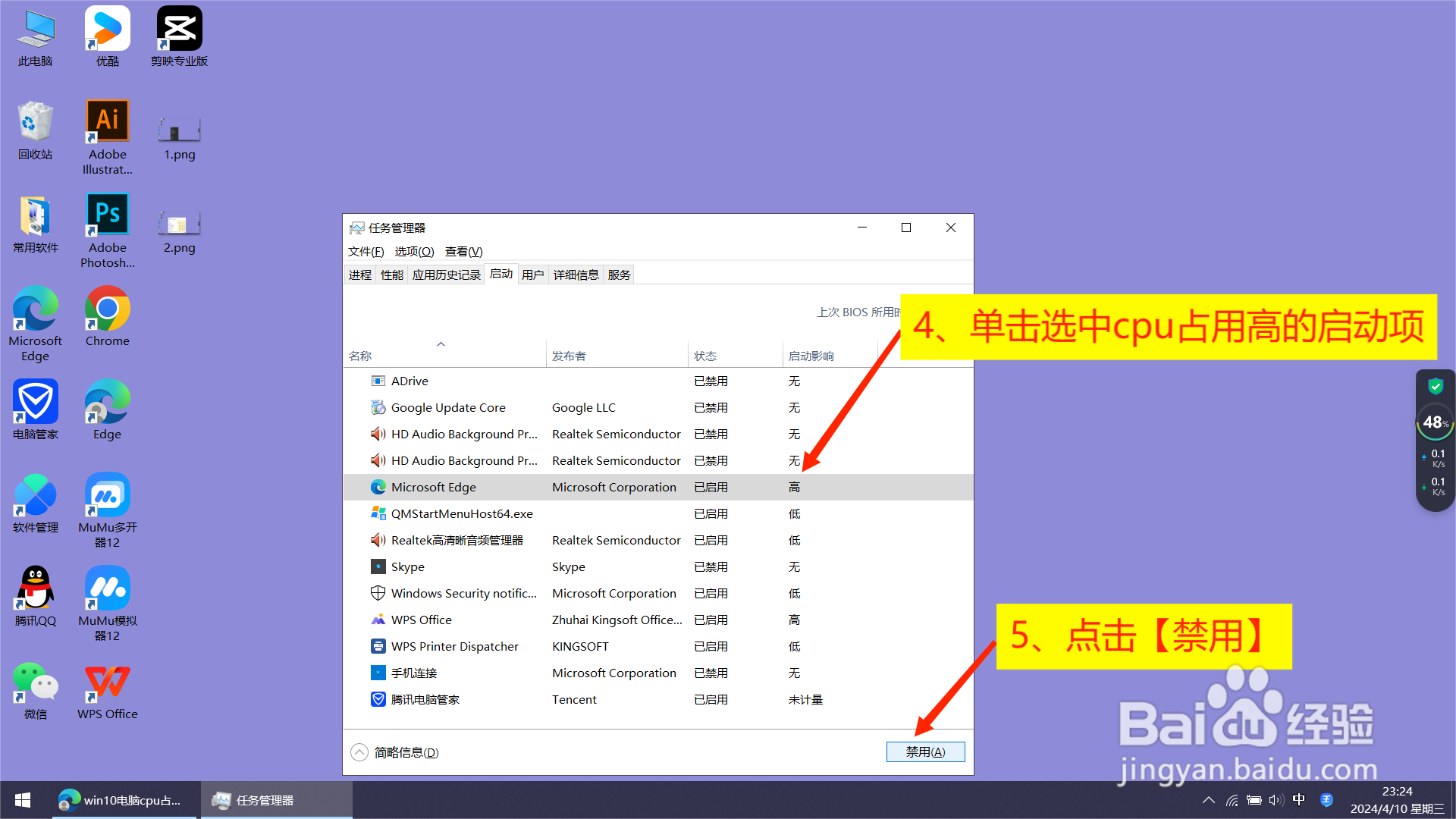Screen dimensions: 1456x819
Task: Switch to the 性能 tab
Action: pyautogui.click(x=392, y=275)
